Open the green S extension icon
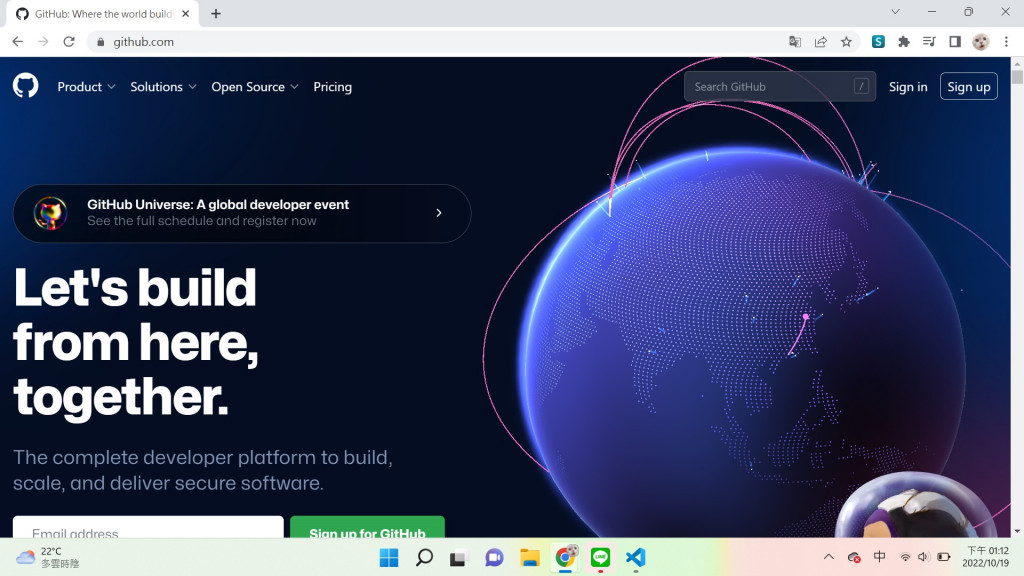The width and height of the screenshot is (1024, 576). [878, 42]
